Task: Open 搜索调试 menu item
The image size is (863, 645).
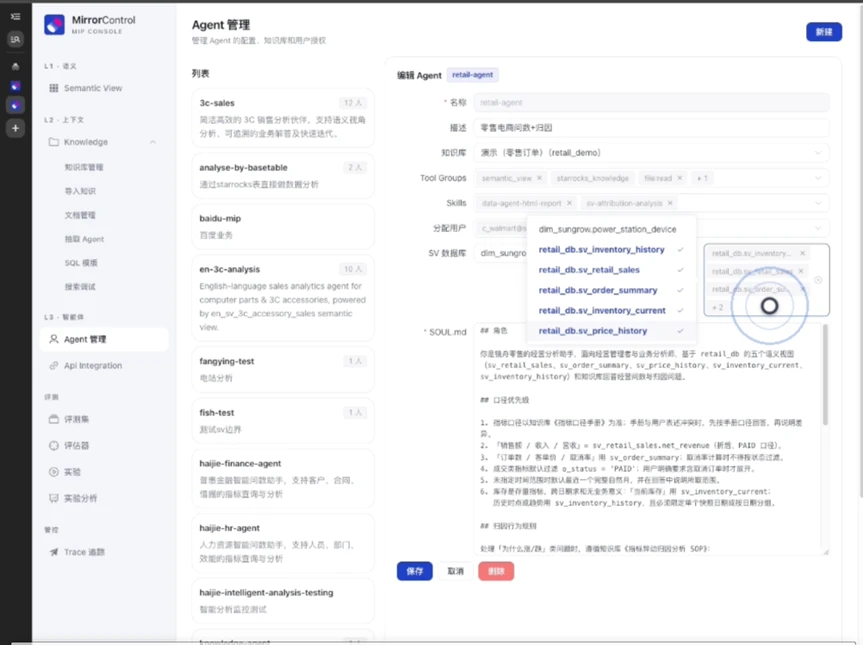Action: (80, 287)
